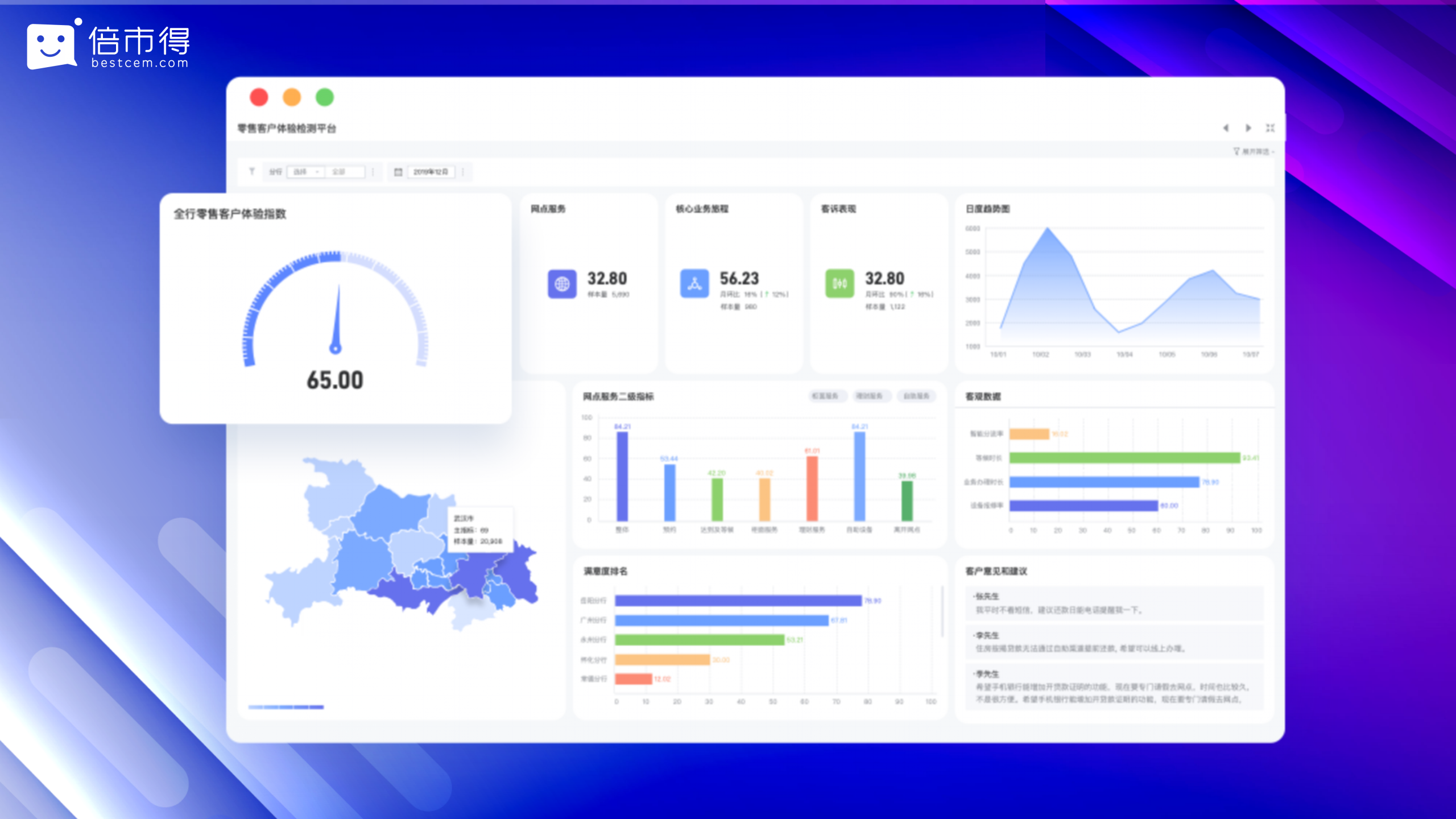Screen dimensions: 1456x819
Task: Click the red 12.02 bar in 满意度排名
Action: click(x=634, y=679)
